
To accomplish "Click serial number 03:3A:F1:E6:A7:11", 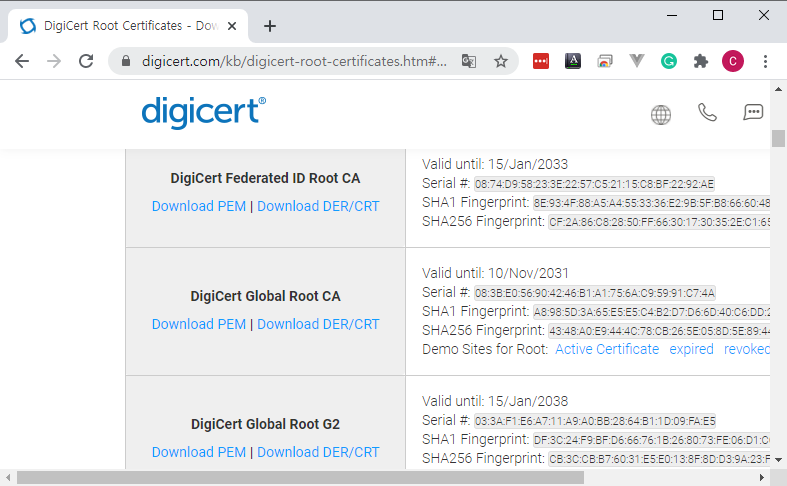I will (x=595, y=421).
